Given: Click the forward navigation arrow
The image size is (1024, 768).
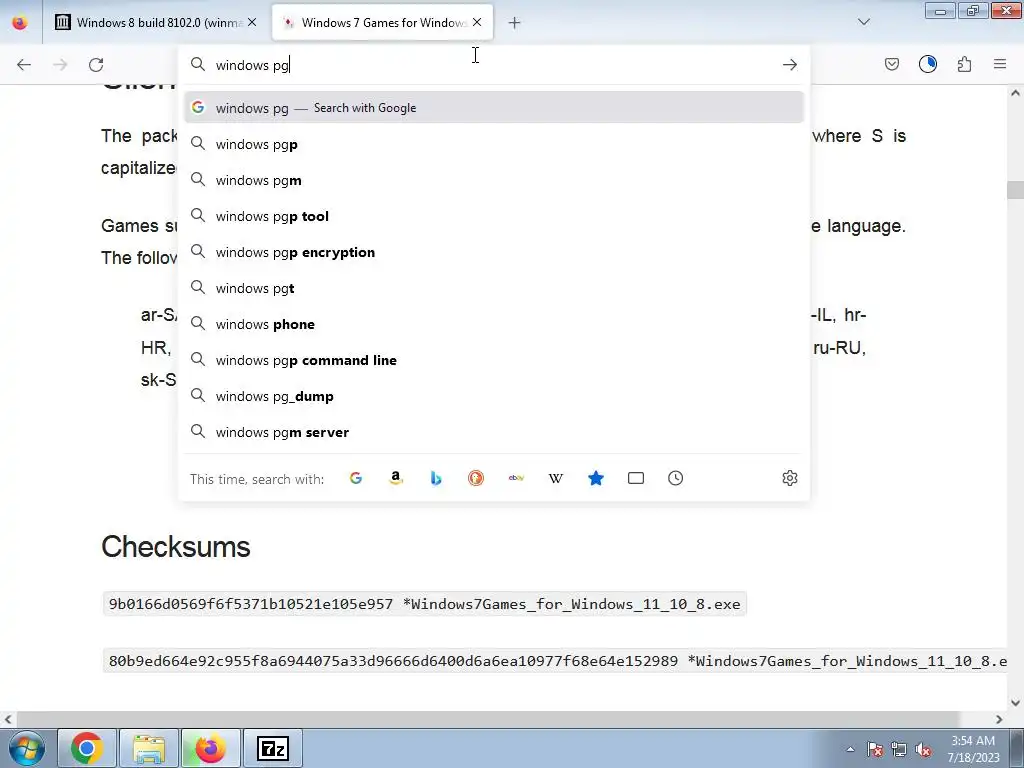Looking at the screenshot, I should coord(60,65).
